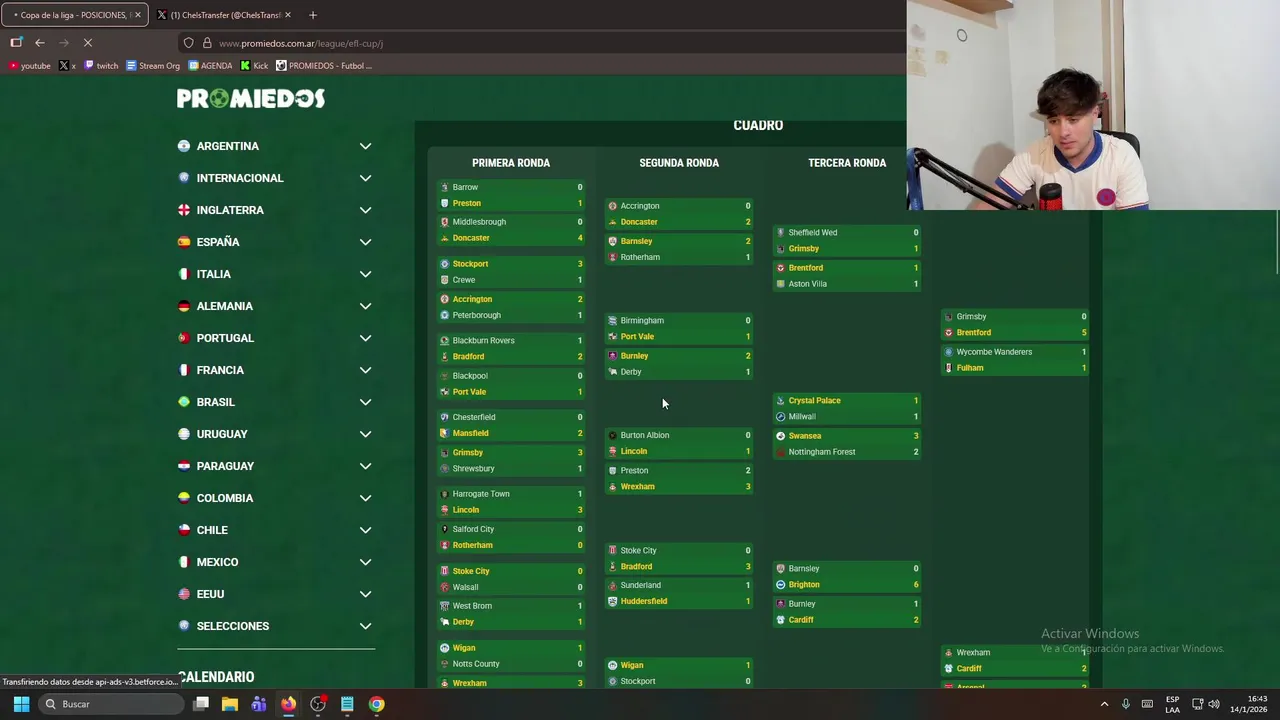Click the page vertical scrollbar
Viewport: 1280px width, 720px height.
coord(1275,240)
